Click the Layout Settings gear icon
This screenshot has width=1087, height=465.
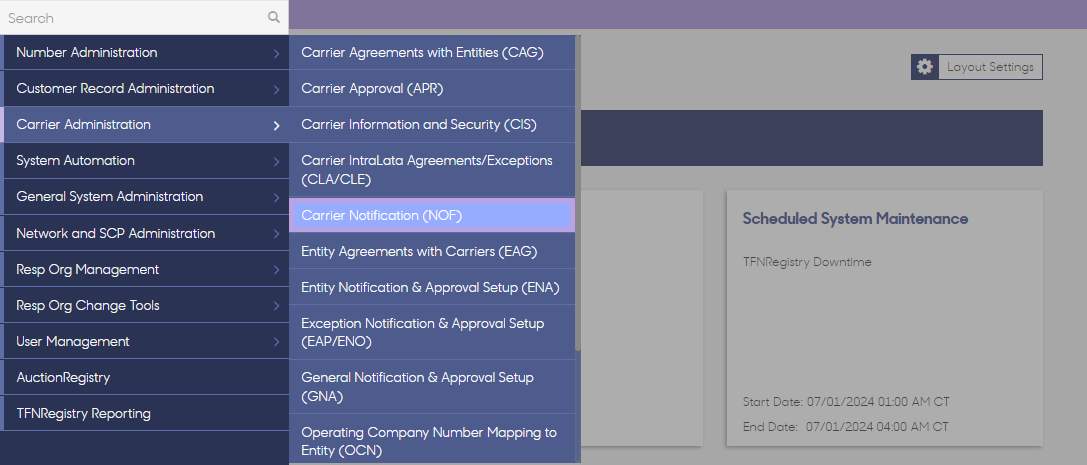pyautogui.click(x=925, y=67)
